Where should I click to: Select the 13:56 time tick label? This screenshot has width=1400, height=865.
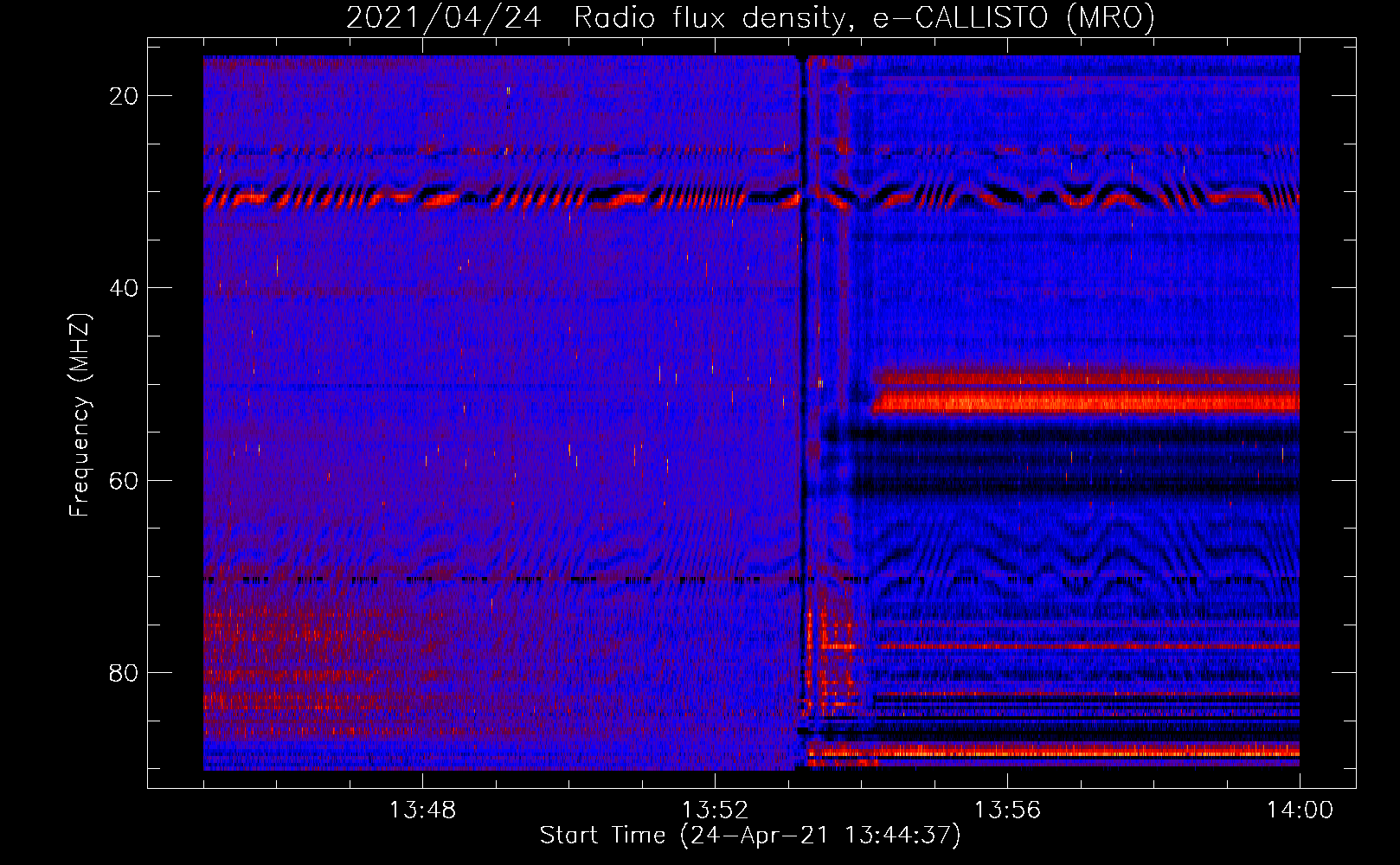pos(1007,811)
